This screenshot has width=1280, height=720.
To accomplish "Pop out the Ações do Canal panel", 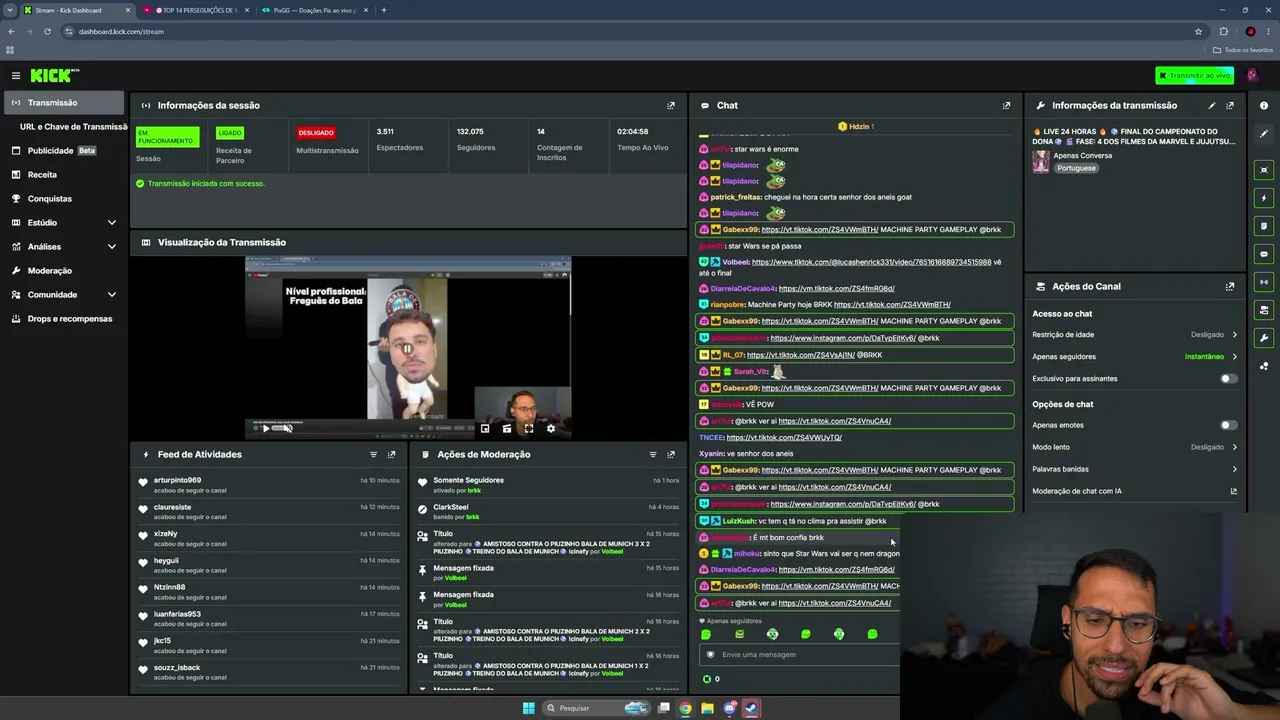I will tap(1230, 286).
